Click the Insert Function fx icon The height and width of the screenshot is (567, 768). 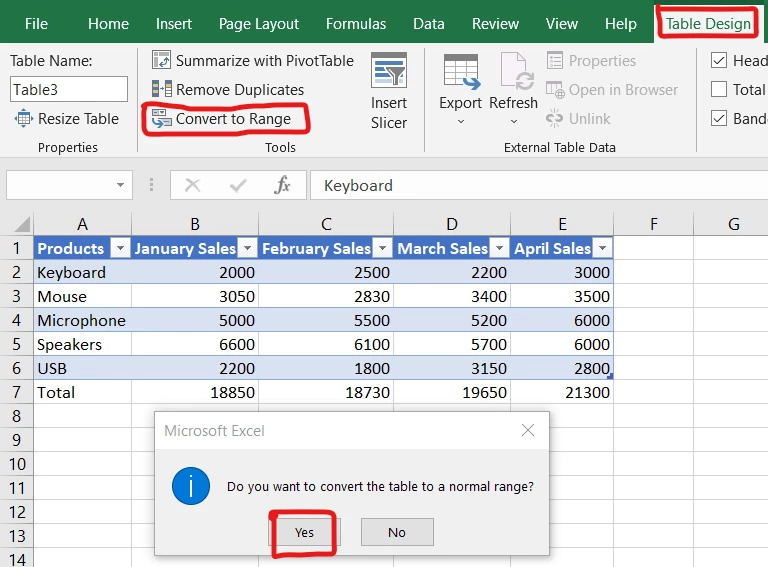pos(283,185)
